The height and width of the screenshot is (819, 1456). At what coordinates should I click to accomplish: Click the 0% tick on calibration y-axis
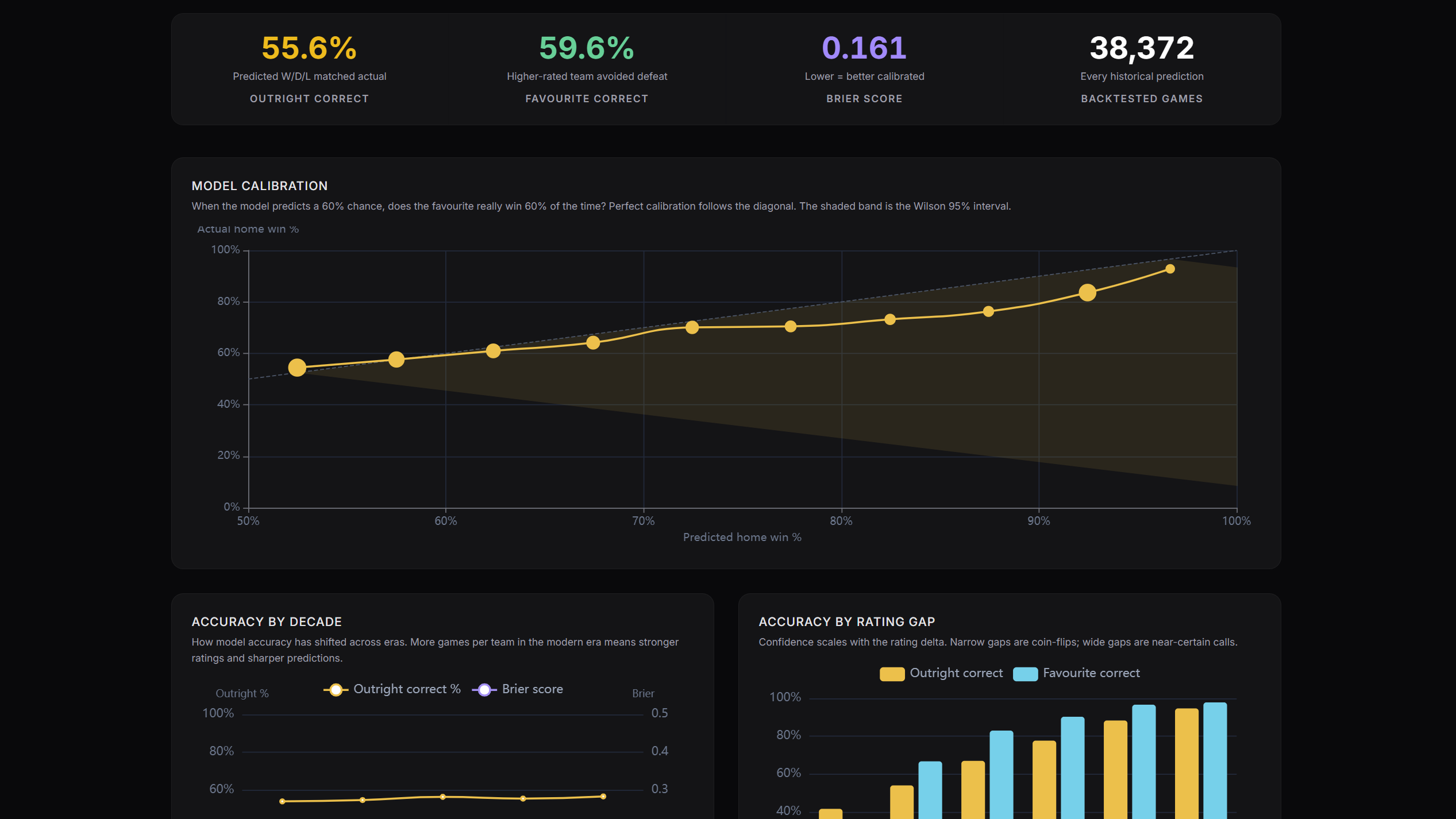[x=232, y=507]
